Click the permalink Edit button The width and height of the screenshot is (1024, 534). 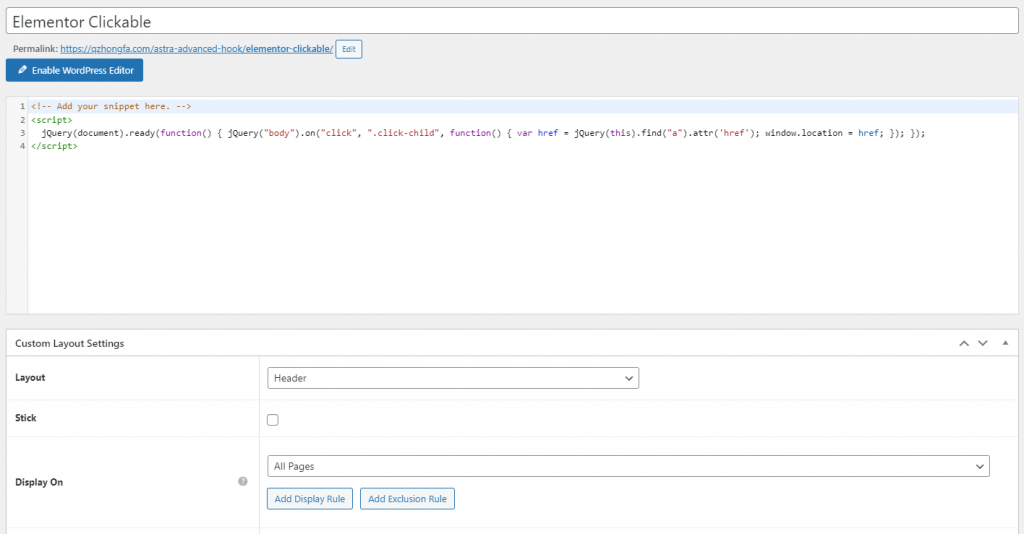[349, 49]
